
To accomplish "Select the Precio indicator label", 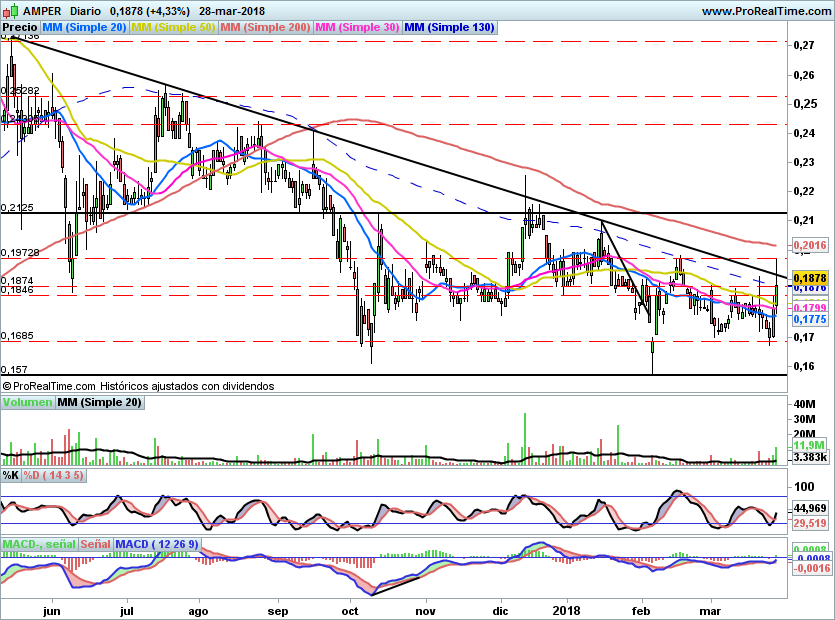I will [20, 27].
